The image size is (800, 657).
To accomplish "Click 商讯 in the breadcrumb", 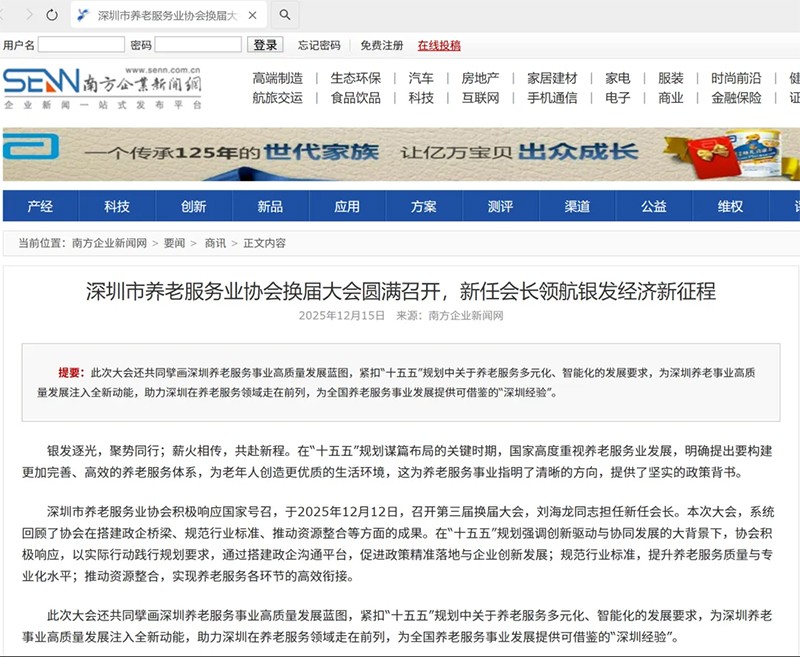I will (215, 243).
